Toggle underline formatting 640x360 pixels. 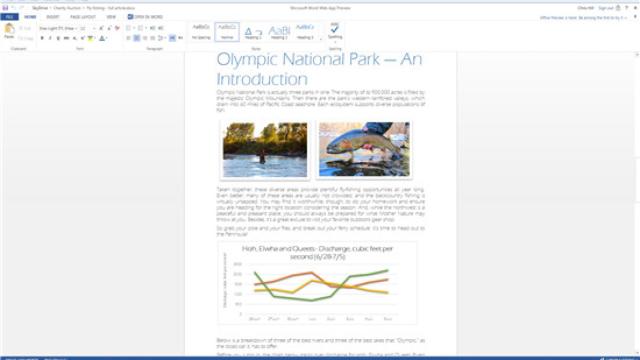58,38
